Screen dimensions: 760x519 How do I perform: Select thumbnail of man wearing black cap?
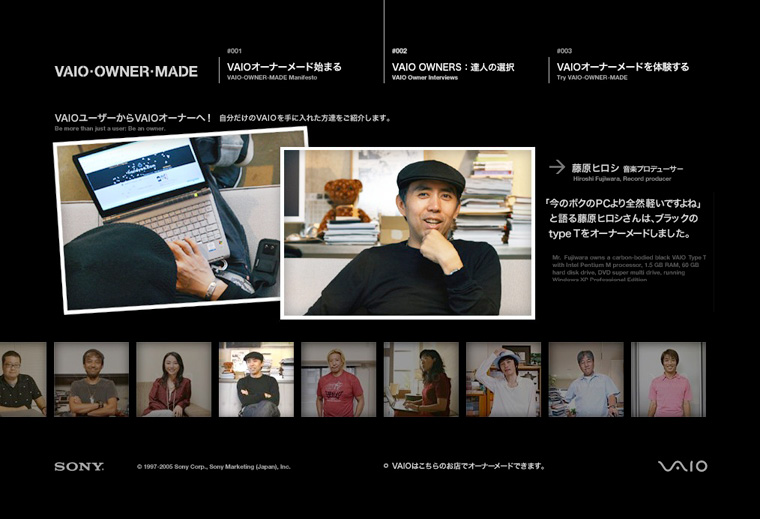pos(256,379)
